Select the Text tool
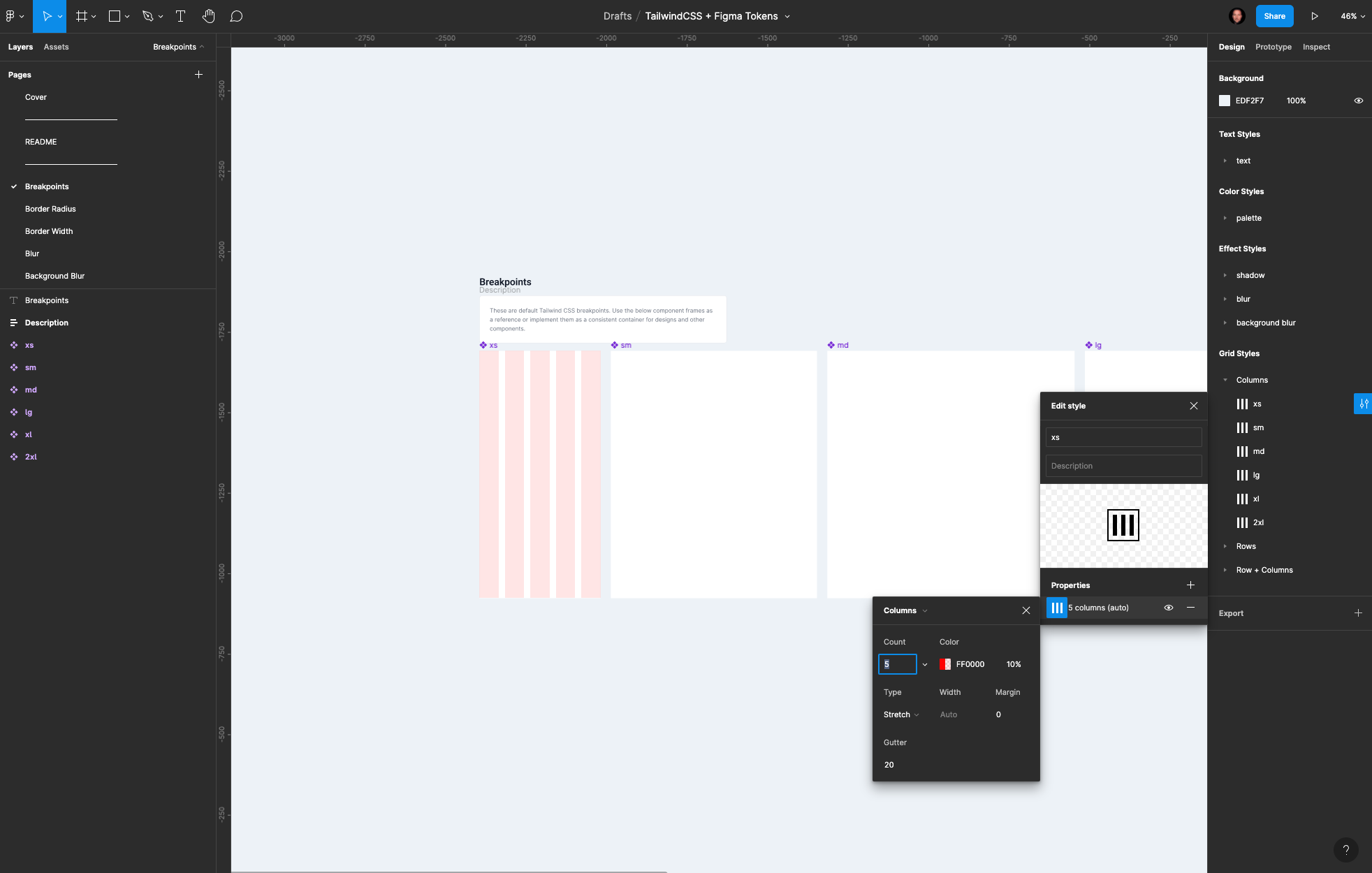This screenshot has height=873, width=1372. 180,15
